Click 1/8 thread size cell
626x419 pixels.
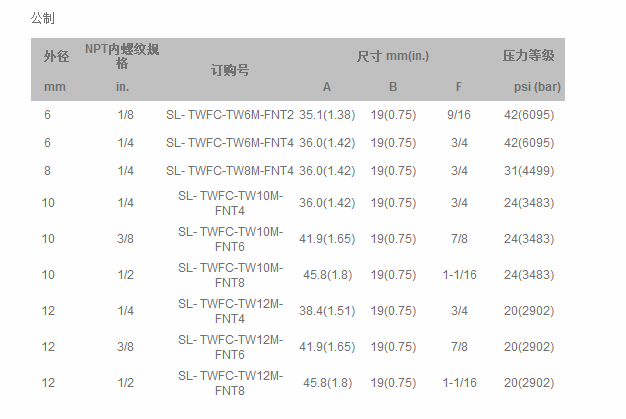point(125,115)
